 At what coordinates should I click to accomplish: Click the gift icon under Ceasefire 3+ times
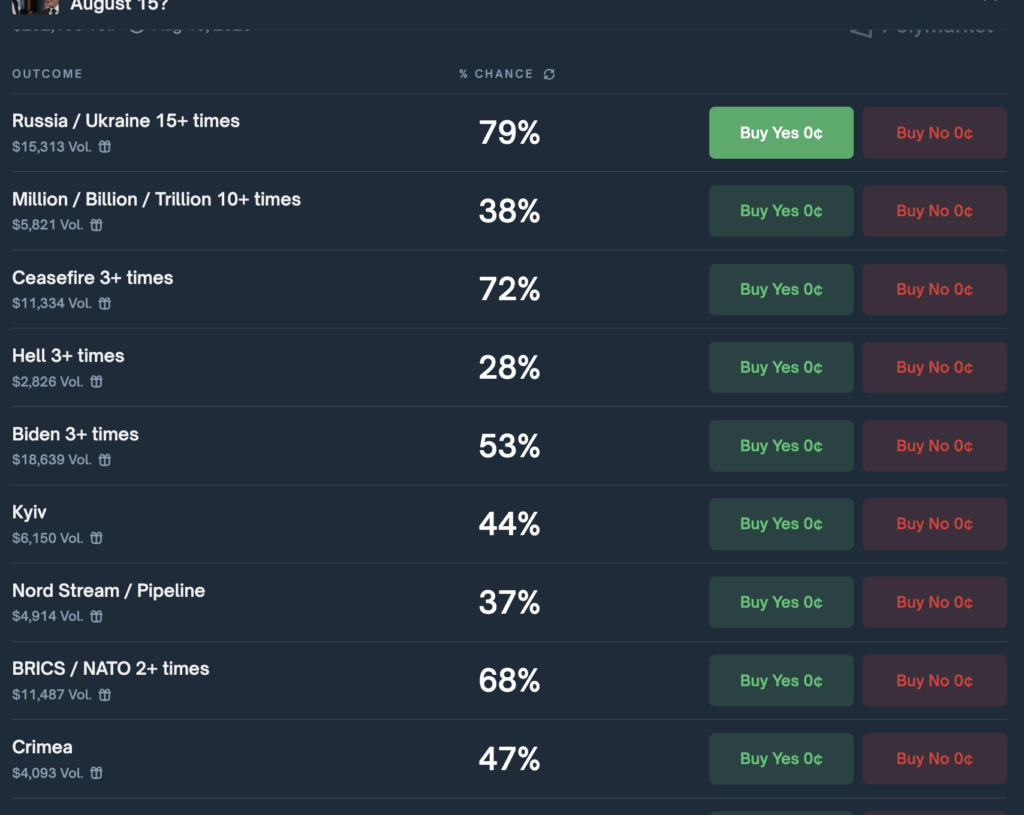click(104, 303)
